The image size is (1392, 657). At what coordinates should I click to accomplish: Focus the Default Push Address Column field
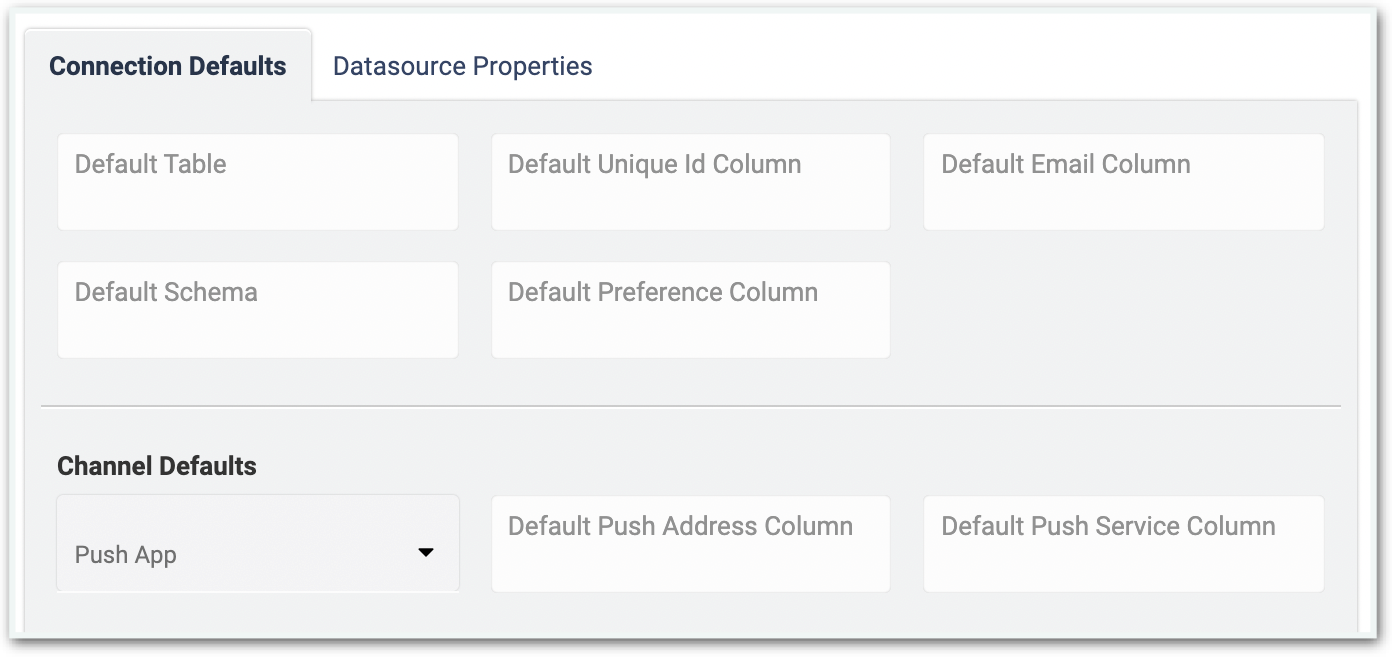691,544
